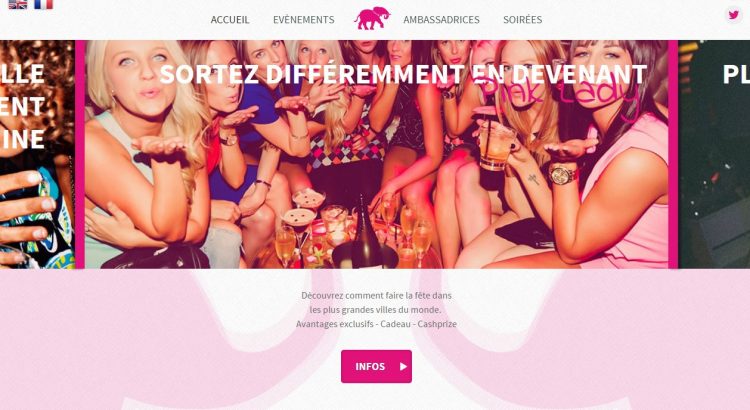Open the ACCUEIL menu item

tap(230, 20)
